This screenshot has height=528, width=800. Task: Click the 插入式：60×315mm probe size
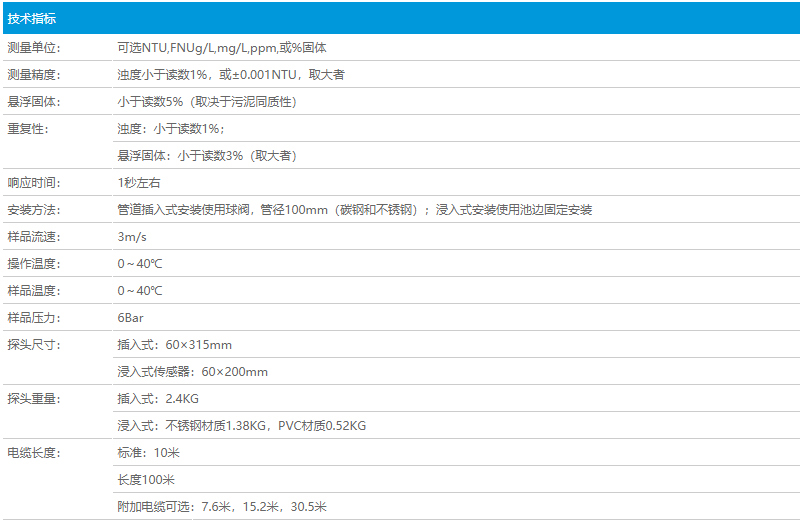click(174, 345)
